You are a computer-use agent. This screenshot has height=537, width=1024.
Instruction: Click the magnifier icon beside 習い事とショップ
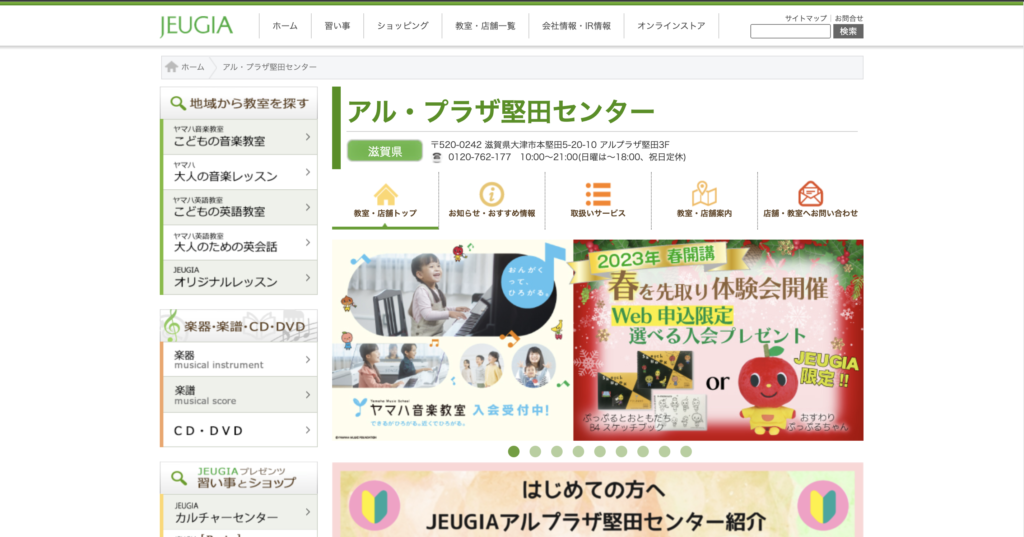click(179, 478)
